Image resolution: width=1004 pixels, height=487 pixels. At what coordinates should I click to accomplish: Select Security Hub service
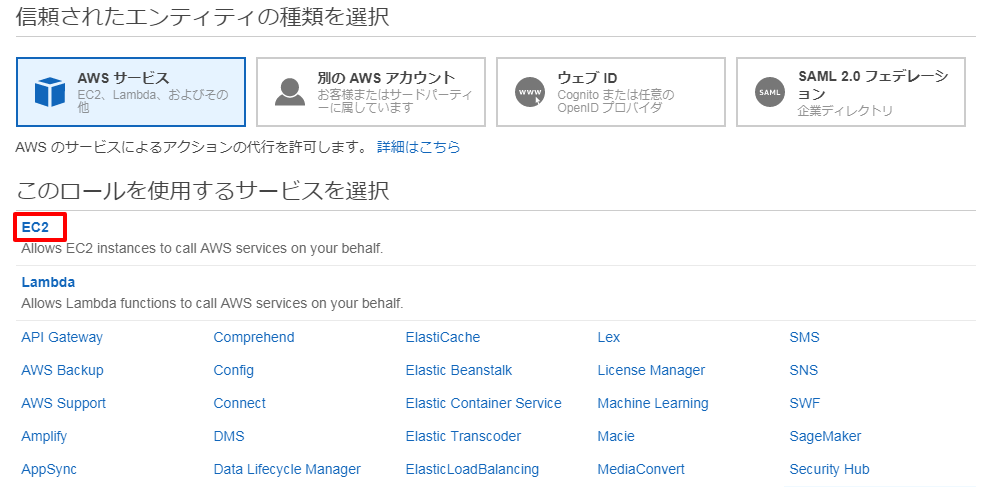click(830, 469)
